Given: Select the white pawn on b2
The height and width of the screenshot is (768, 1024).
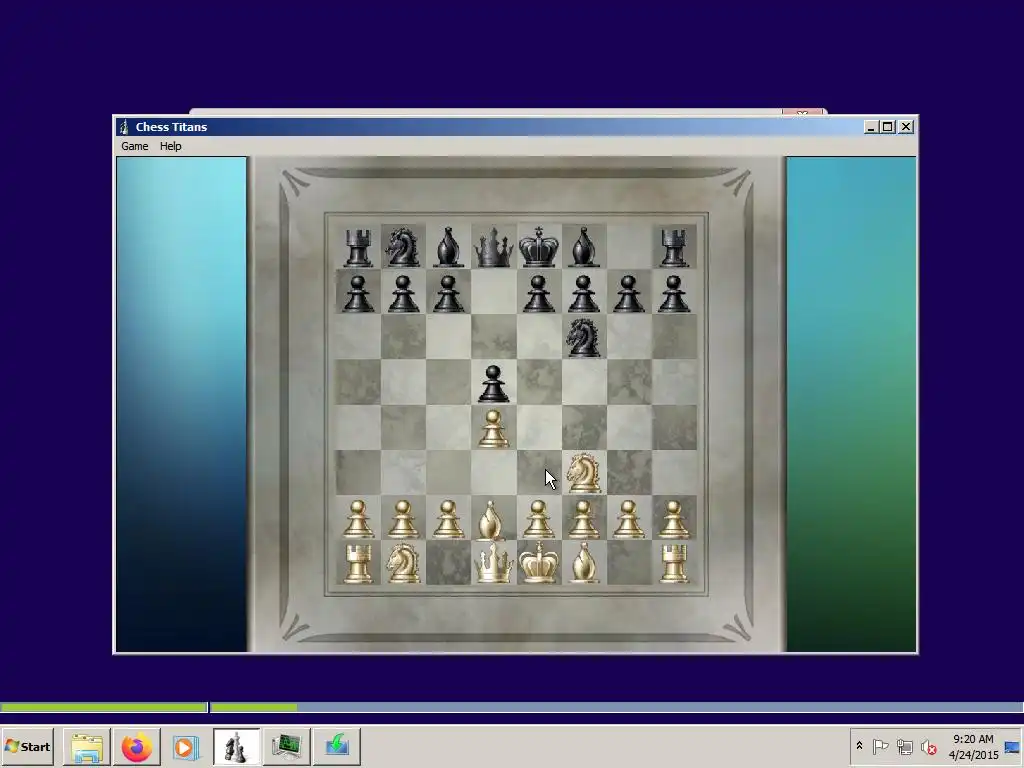Looking at the screenshot, I should [403, 519].
